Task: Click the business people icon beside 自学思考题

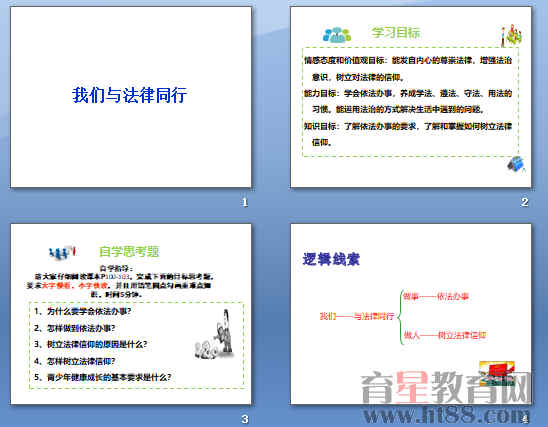Action: pos(62,252)
